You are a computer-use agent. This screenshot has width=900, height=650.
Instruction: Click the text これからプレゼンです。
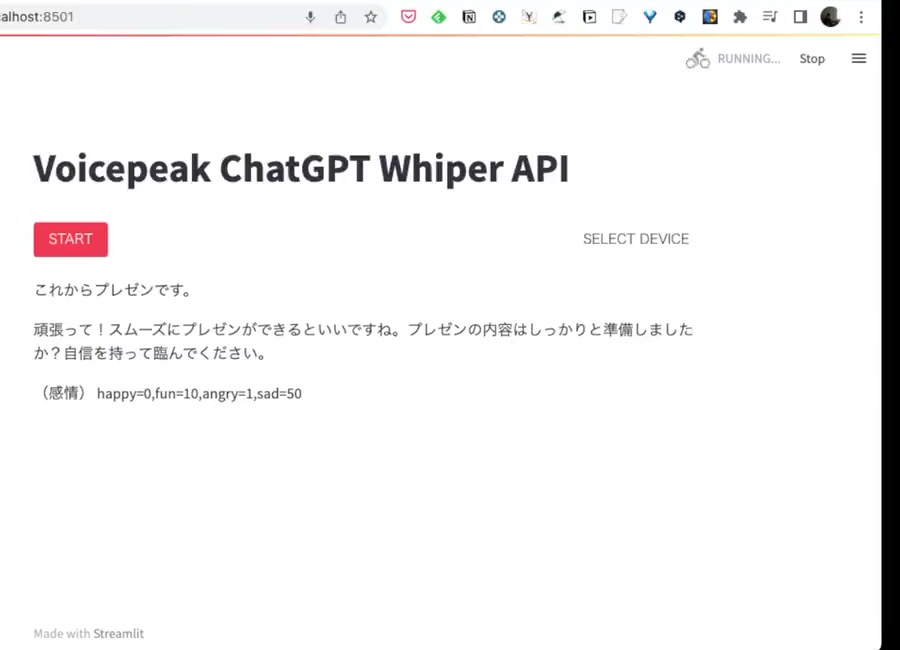tap(112, 290)
